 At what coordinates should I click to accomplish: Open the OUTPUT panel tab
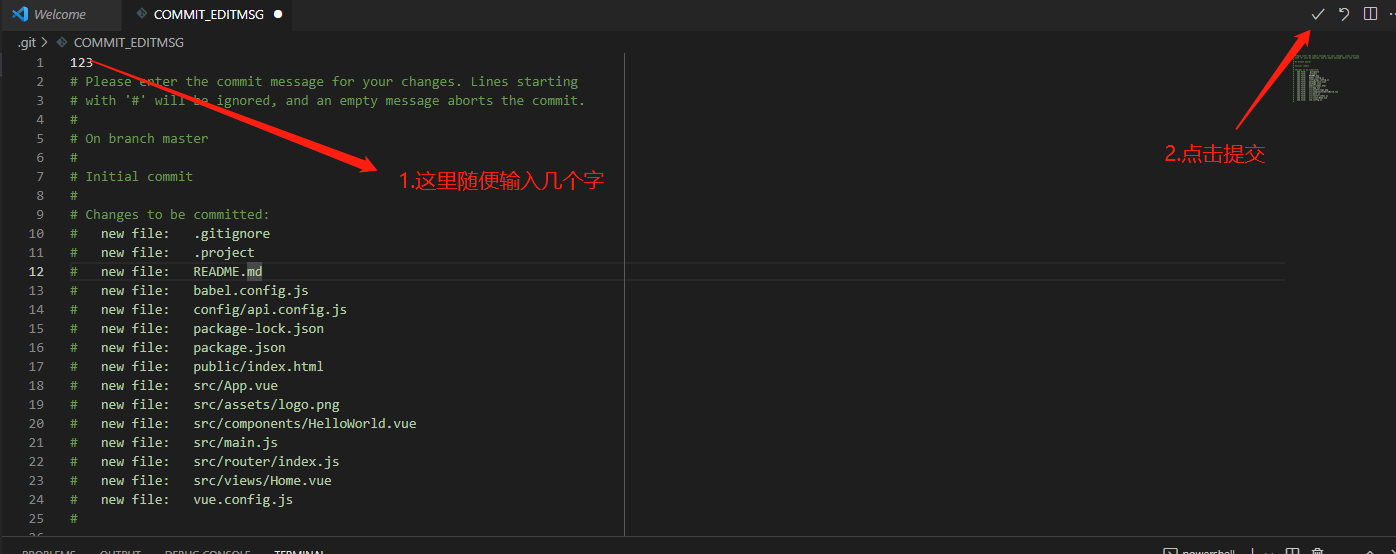click(x=120, y=551)
